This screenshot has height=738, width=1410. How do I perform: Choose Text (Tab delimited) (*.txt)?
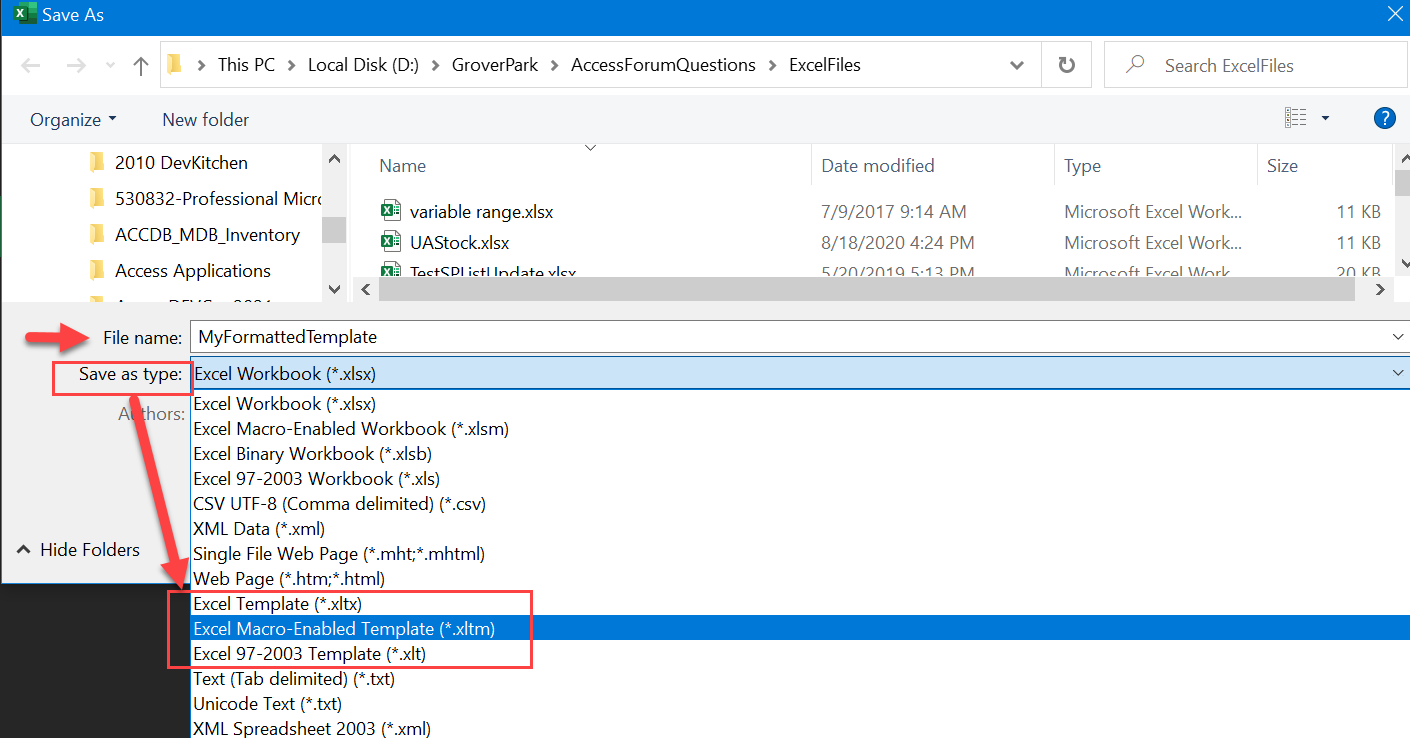pyautogui.click(x=800, y=679)
